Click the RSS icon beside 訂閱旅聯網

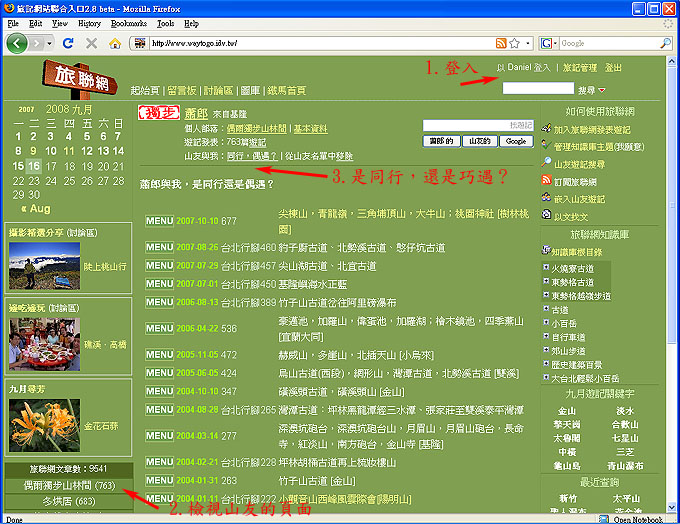click(546, 183)
